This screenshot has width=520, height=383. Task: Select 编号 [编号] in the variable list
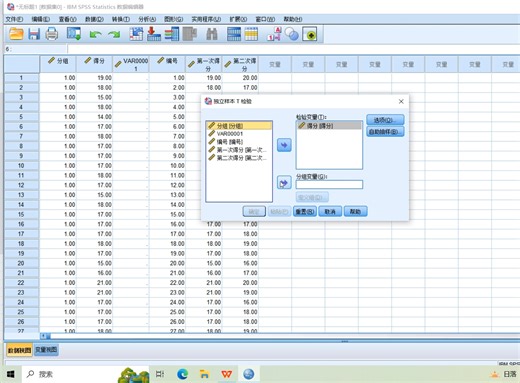pyautogui.click(x=239, y=142)
